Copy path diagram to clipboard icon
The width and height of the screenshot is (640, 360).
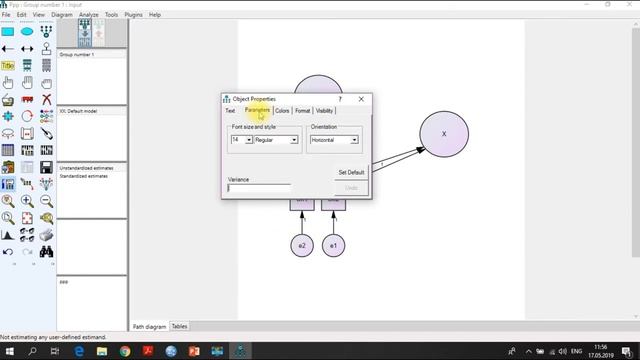[x=8, y=167]
